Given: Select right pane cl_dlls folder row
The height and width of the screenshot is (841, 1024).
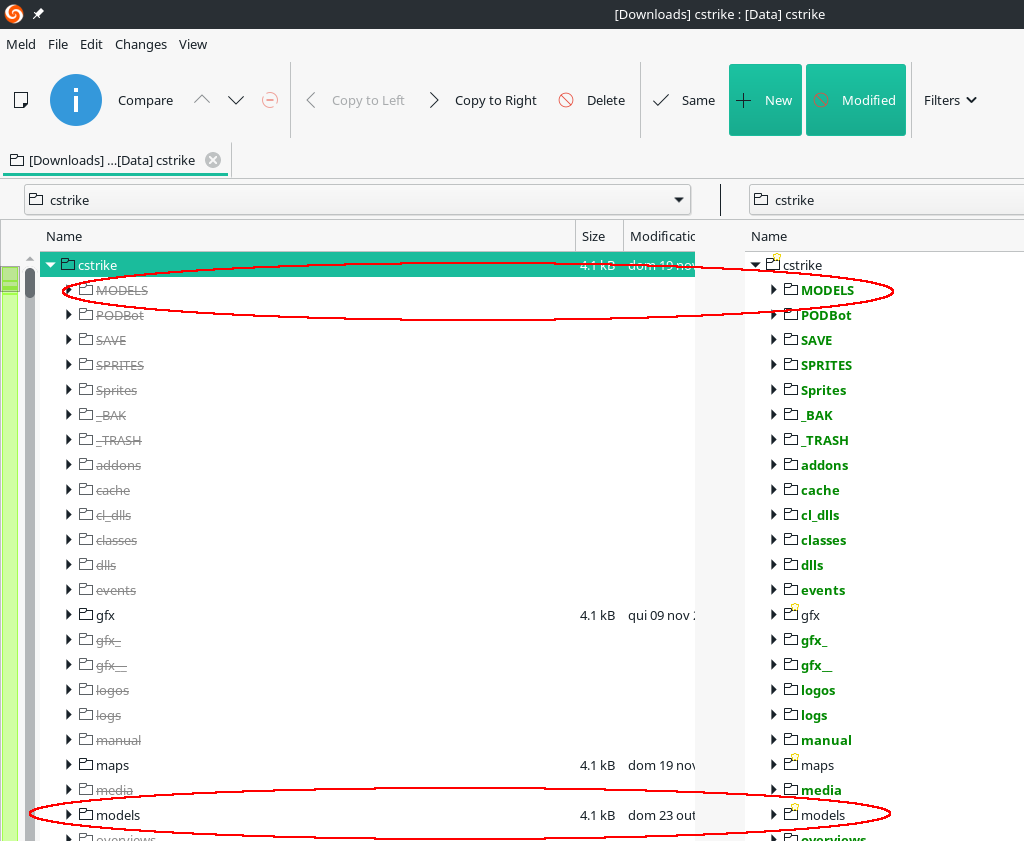Looking at the screenshot, I should point(884,515).
